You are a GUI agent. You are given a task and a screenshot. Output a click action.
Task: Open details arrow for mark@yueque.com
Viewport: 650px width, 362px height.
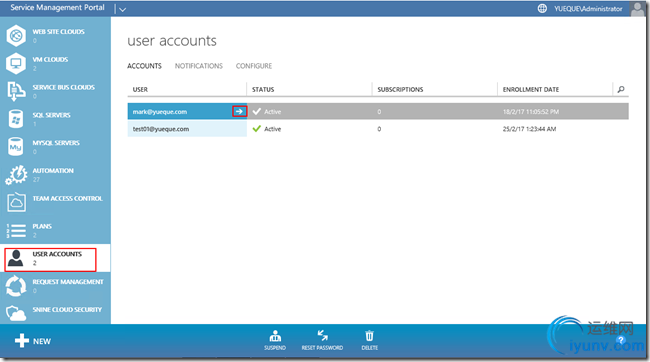point(239,111)
